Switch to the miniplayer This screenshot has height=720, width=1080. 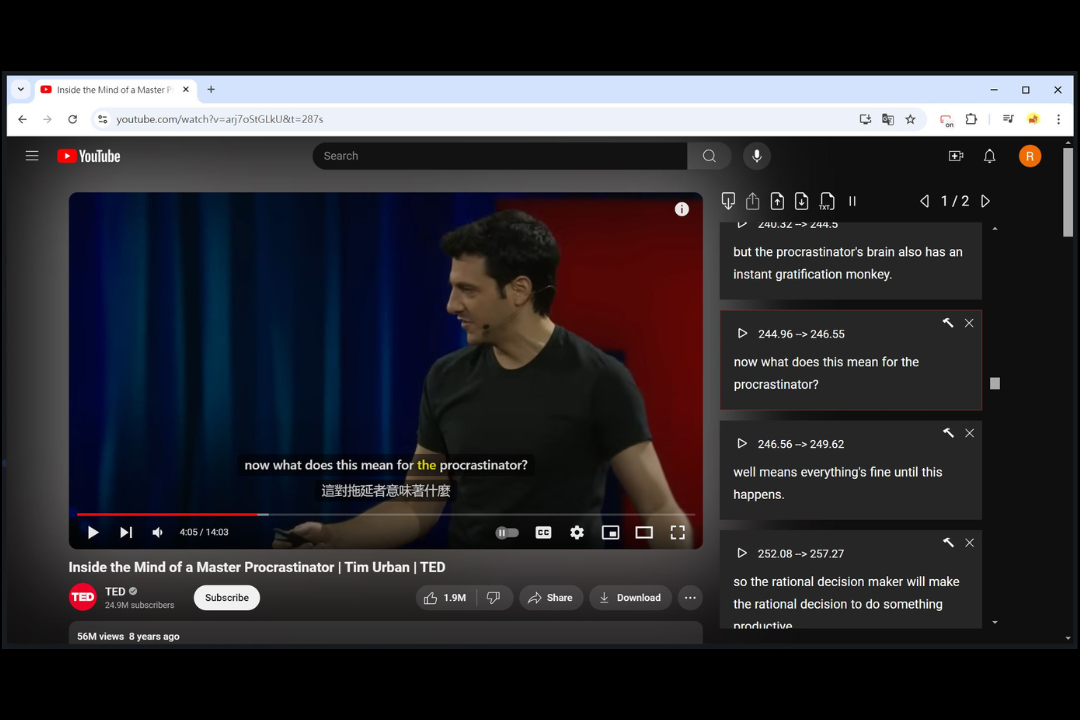click(x=610, y=533)
